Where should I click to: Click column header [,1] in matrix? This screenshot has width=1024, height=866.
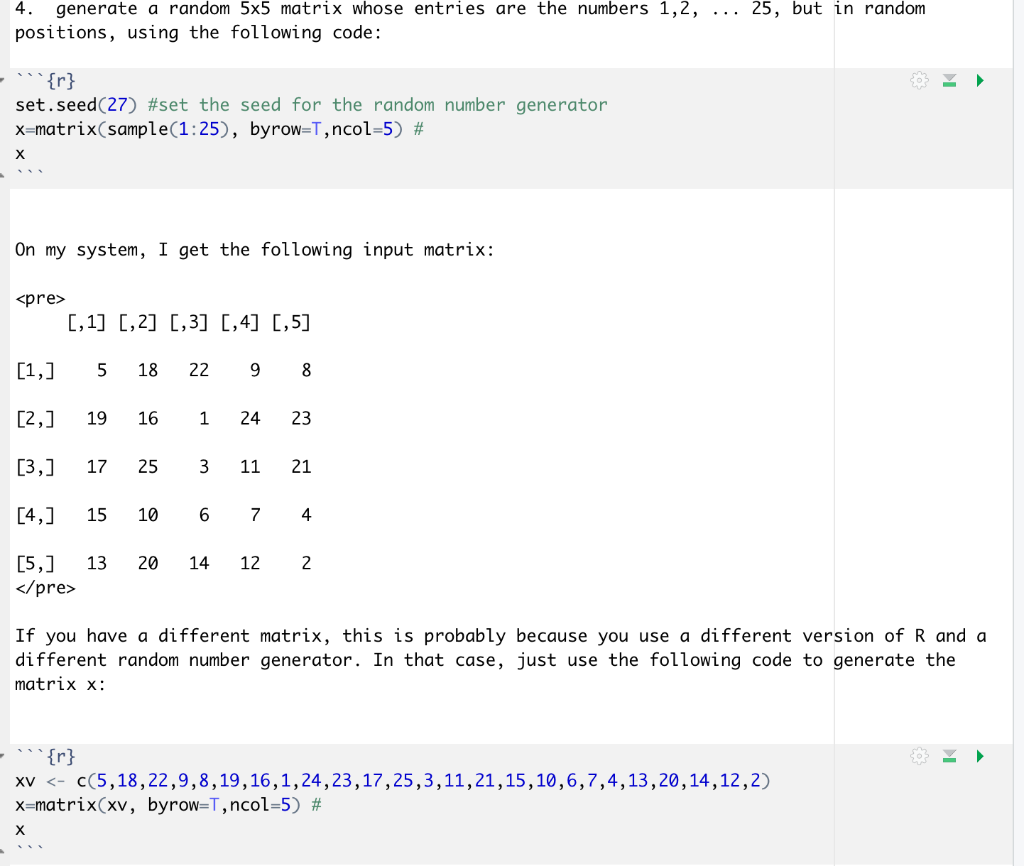tap(86, 322)
